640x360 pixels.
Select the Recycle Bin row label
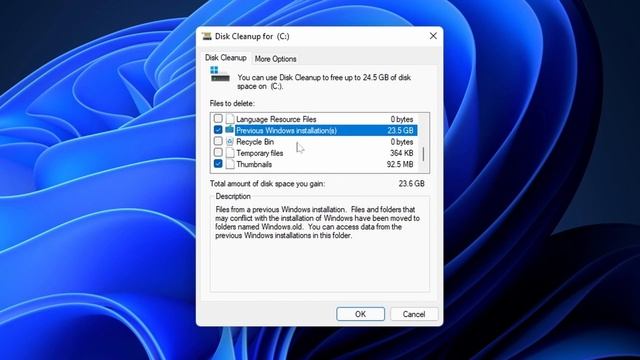(x=255, y=142)
